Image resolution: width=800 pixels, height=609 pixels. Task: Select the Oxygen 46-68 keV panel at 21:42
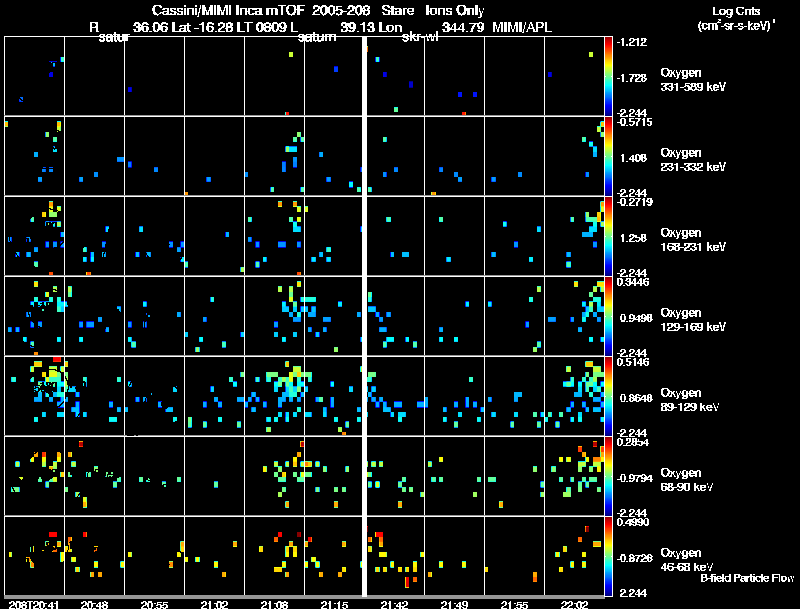[x=395, y=556]
